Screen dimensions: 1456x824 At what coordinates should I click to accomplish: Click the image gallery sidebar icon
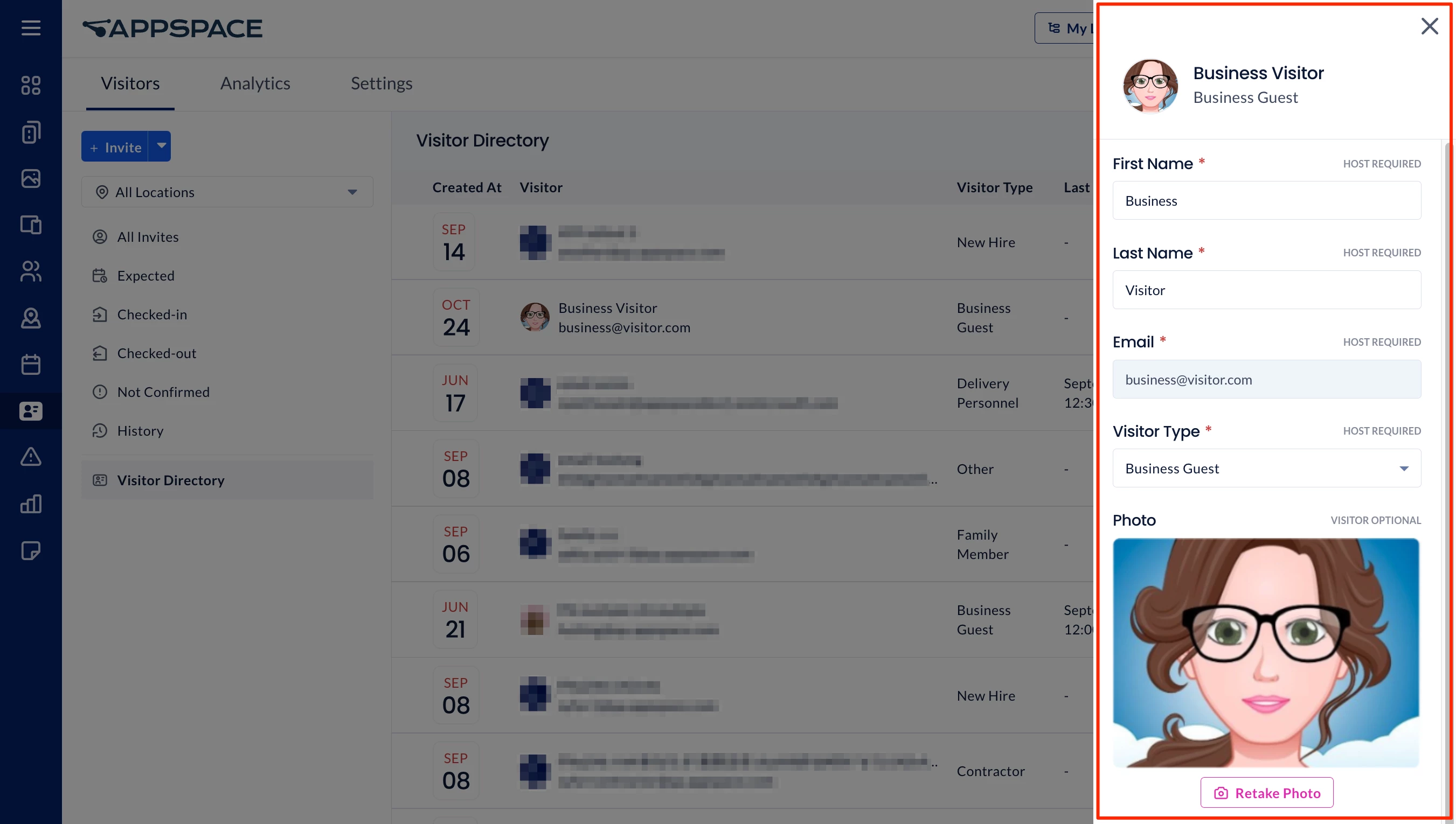[x=31, y=178]
